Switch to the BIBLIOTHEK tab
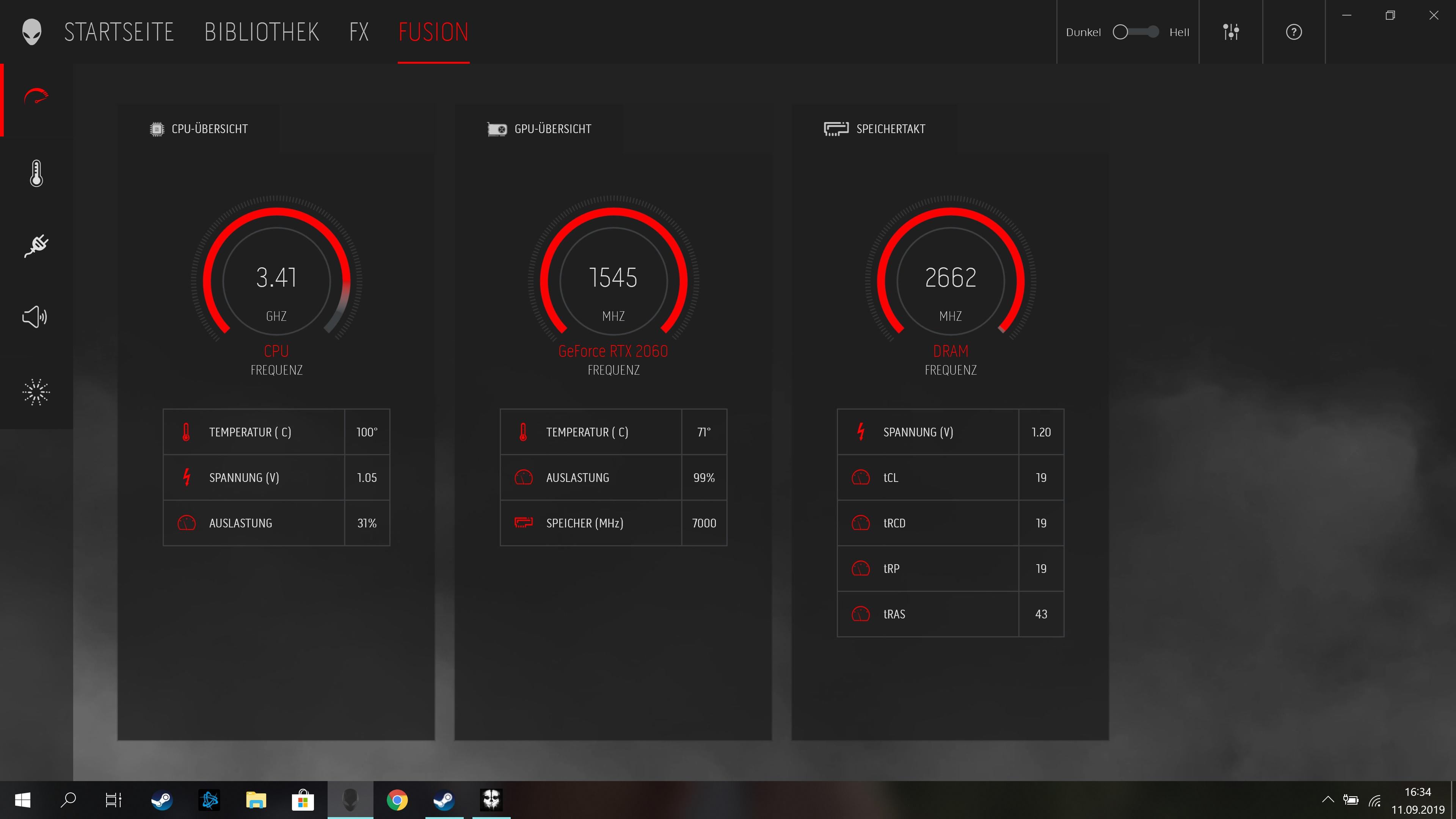Image resolution: width=1456 pixels, height=819 pixels. pyautogui.click(x=262, y=32)
